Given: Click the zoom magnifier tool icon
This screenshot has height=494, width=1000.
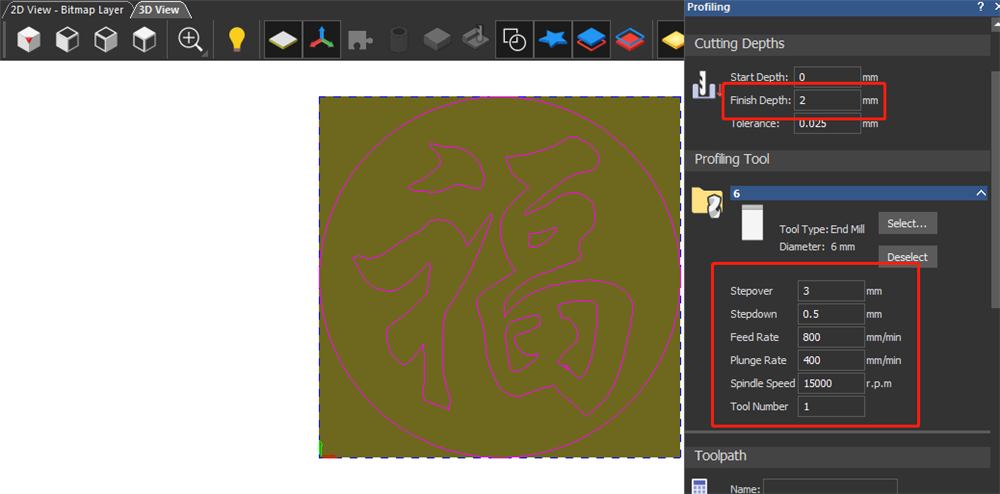Looking at the screenshot, I should (189, 39).
